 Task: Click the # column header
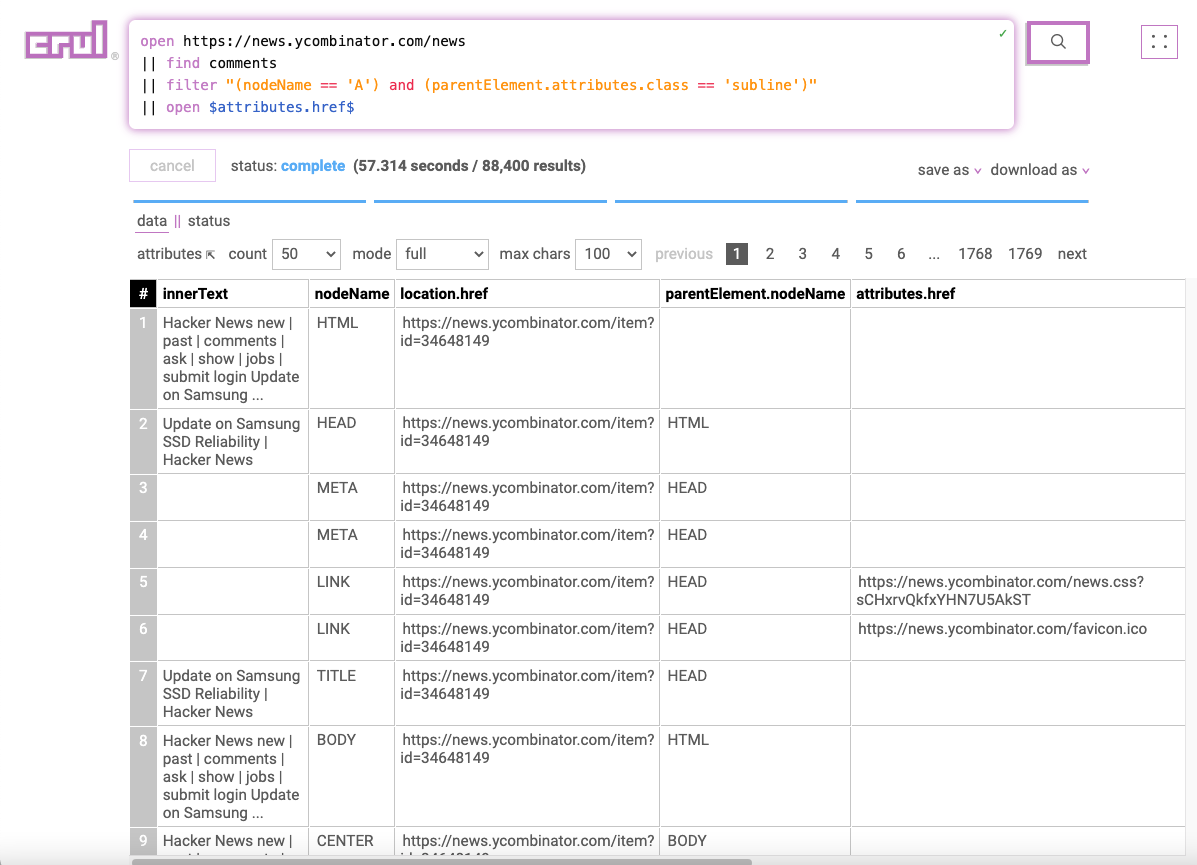(x=143, y=294)
